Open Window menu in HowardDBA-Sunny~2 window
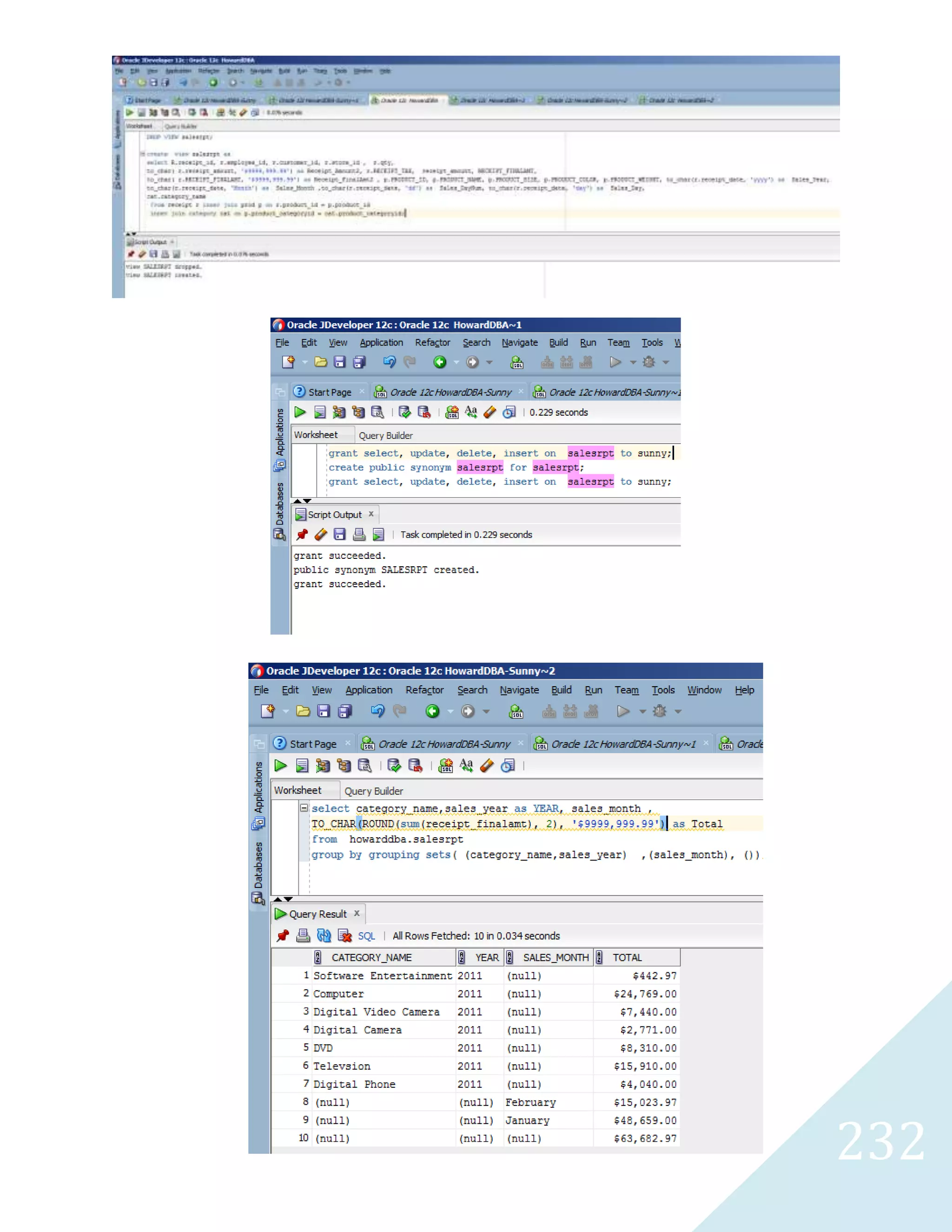The image size is (952, 1232). point(704,690)
